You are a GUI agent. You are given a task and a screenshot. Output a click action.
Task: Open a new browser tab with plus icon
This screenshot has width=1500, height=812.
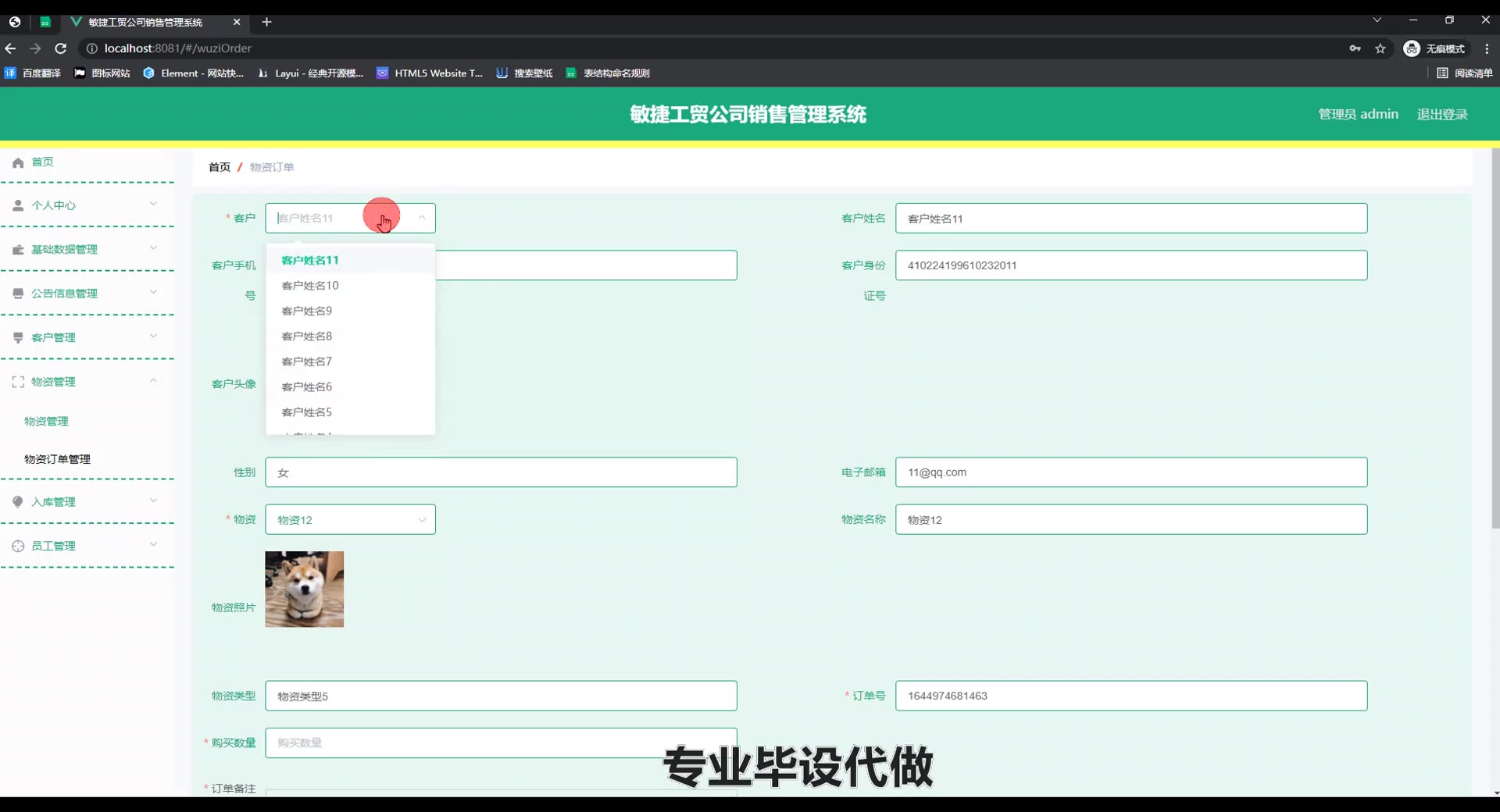[266, 22]
